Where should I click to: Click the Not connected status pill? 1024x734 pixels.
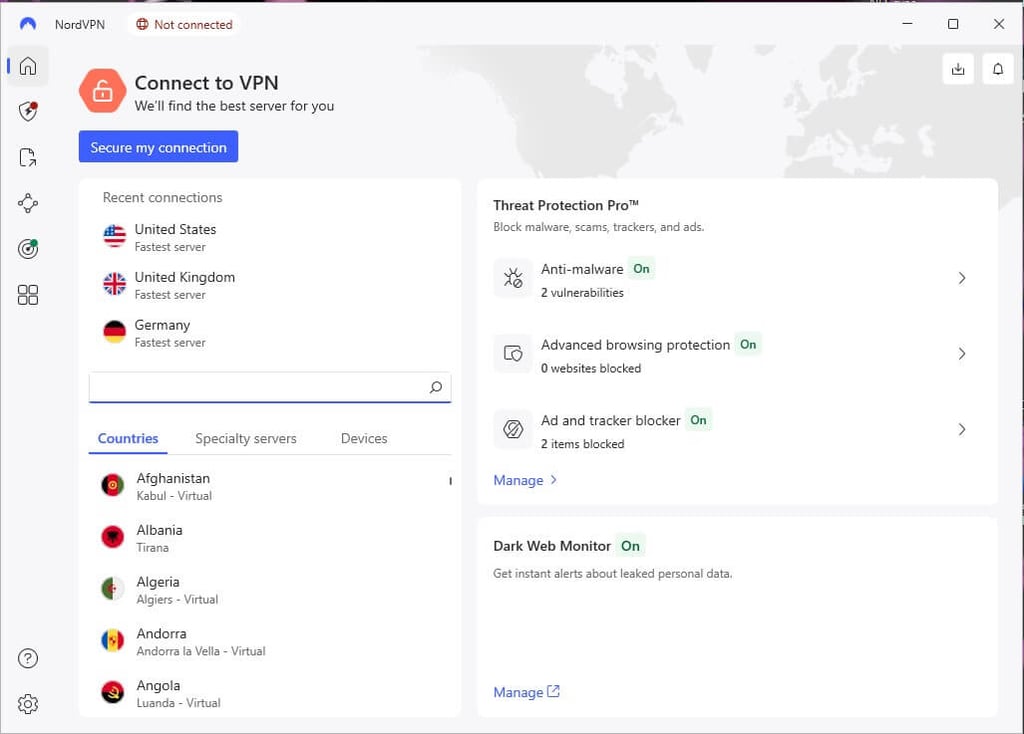(x=184, y=25)
